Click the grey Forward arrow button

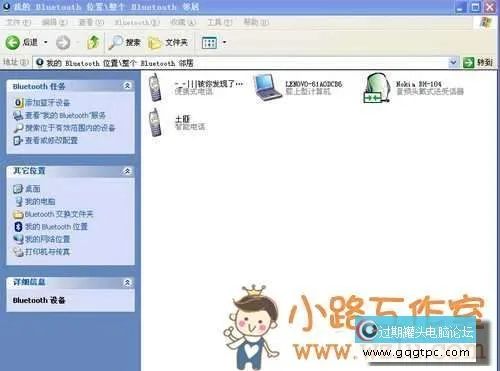click(63, 43)
